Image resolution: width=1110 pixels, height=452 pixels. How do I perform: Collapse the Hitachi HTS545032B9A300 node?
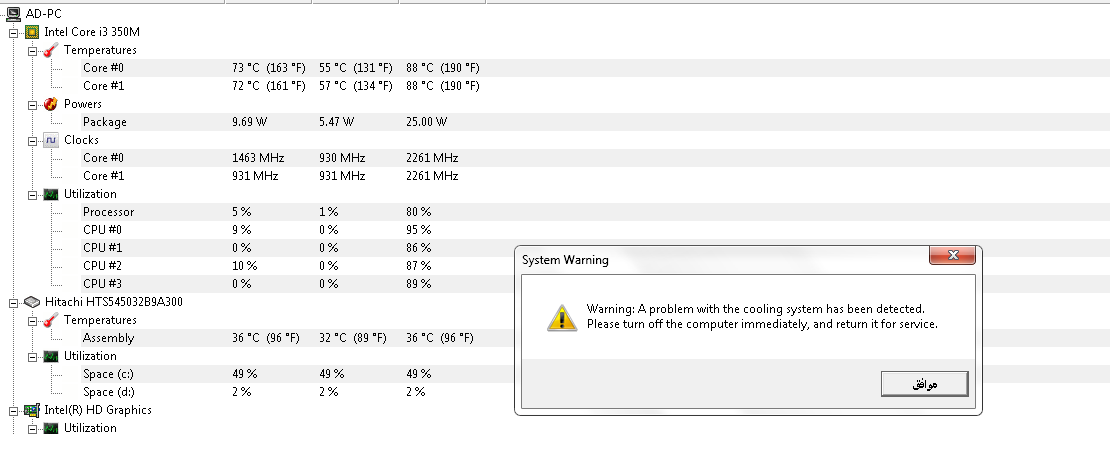pos(13,303)
